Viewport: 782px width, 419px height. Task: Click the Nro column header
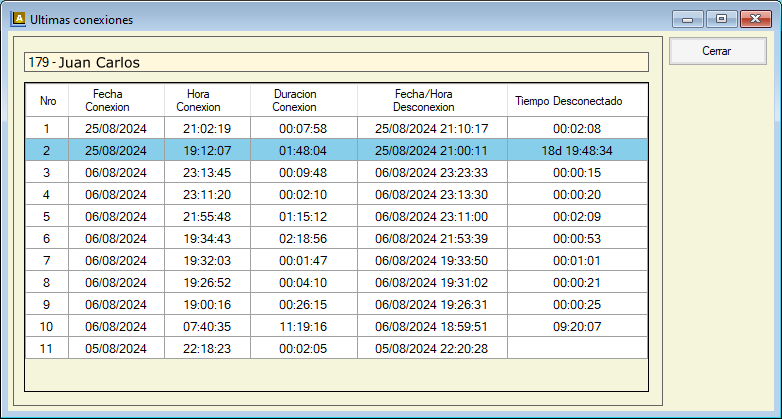(47, 100)
